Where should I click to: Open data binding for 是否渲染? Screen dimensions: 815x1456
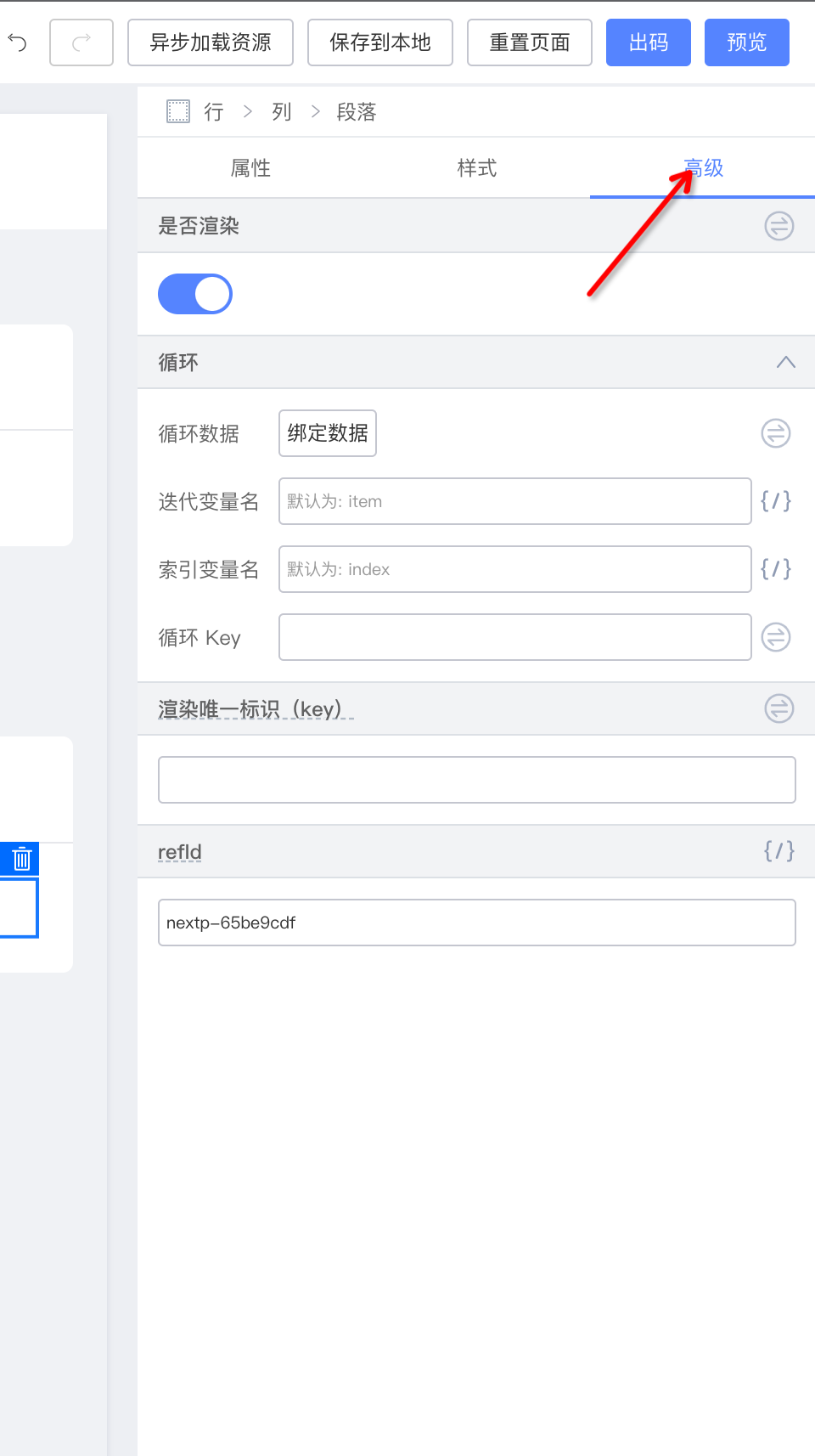(778, 226)
